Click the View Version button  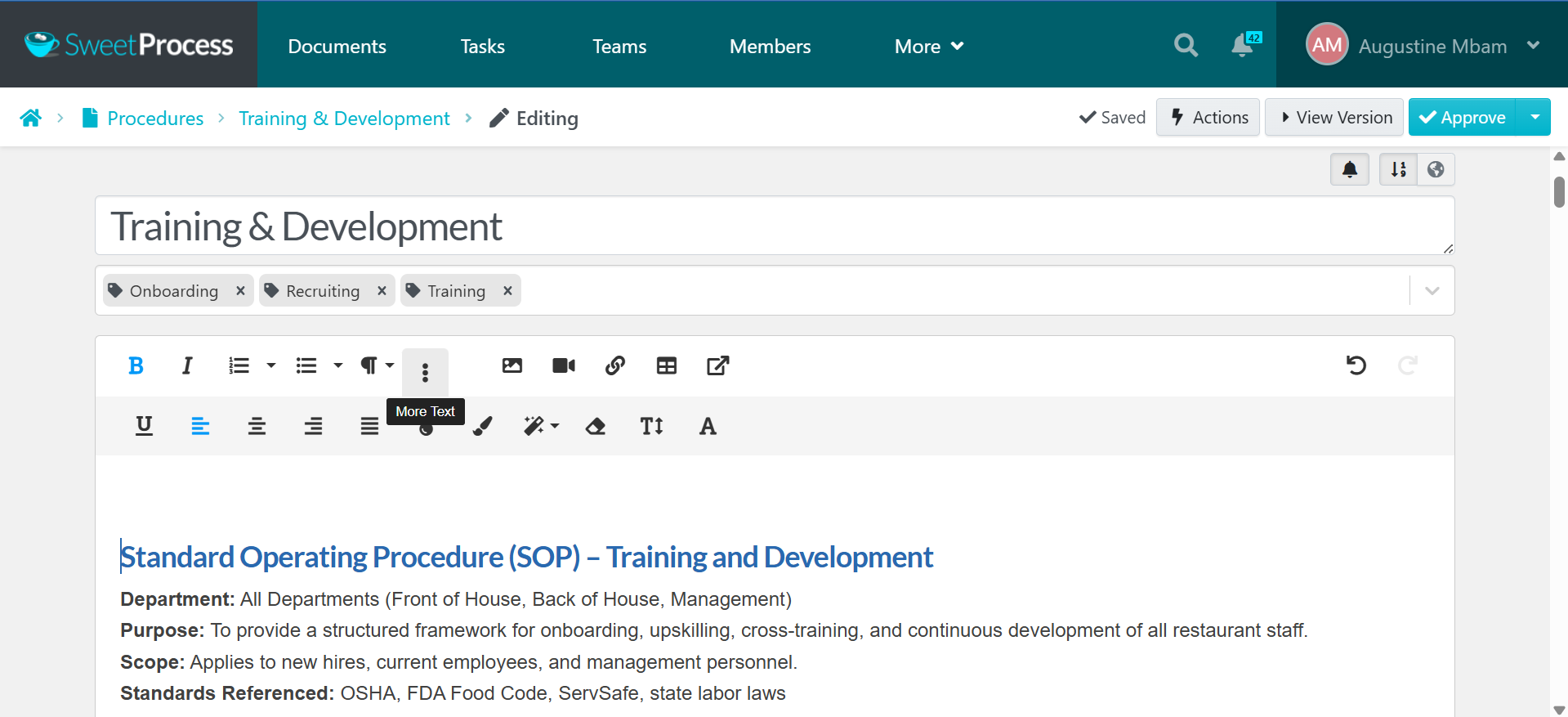tap(1334, 117)
